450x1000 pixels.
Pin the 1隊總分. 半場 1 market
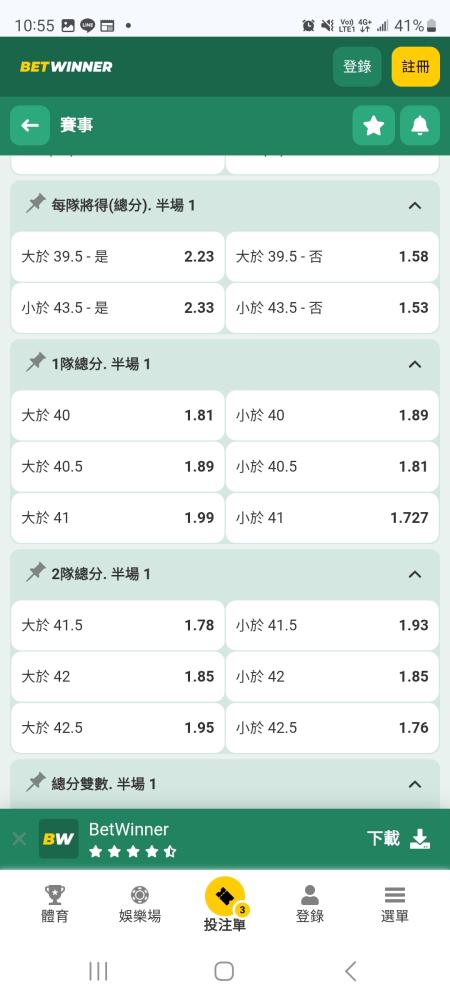pyautogui.click(x=36, y=364)
